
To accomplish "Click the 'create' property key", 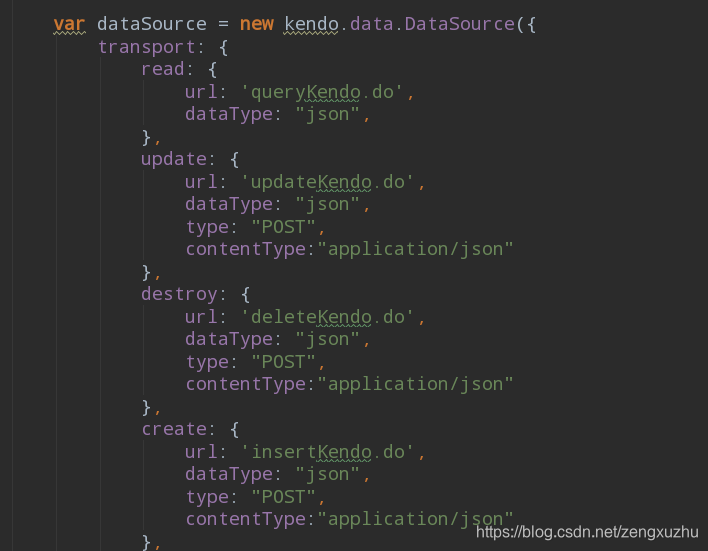I will click(x=174, y=429).
